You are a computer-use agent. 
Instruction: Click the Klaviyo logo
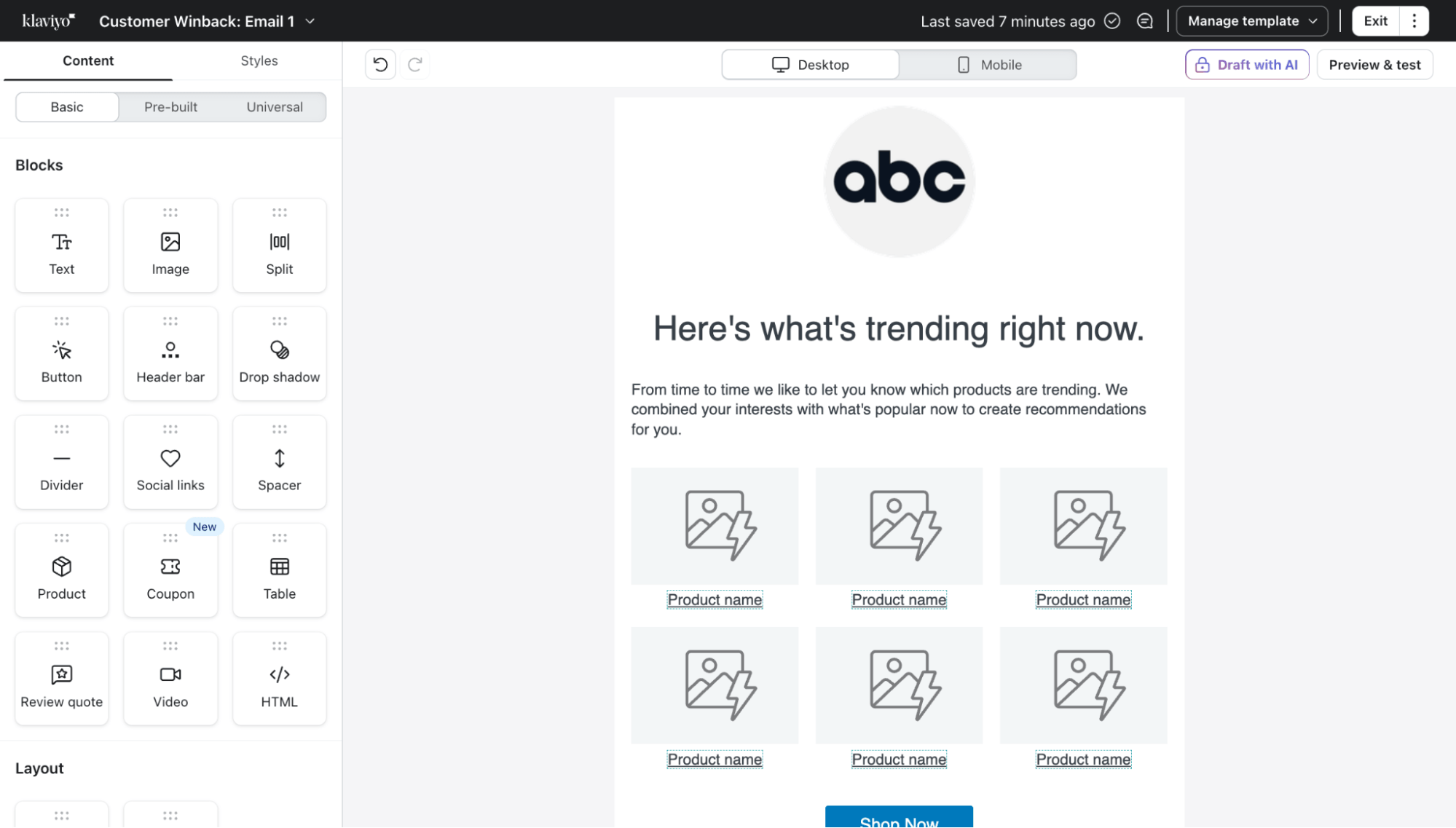coord(48,21)
